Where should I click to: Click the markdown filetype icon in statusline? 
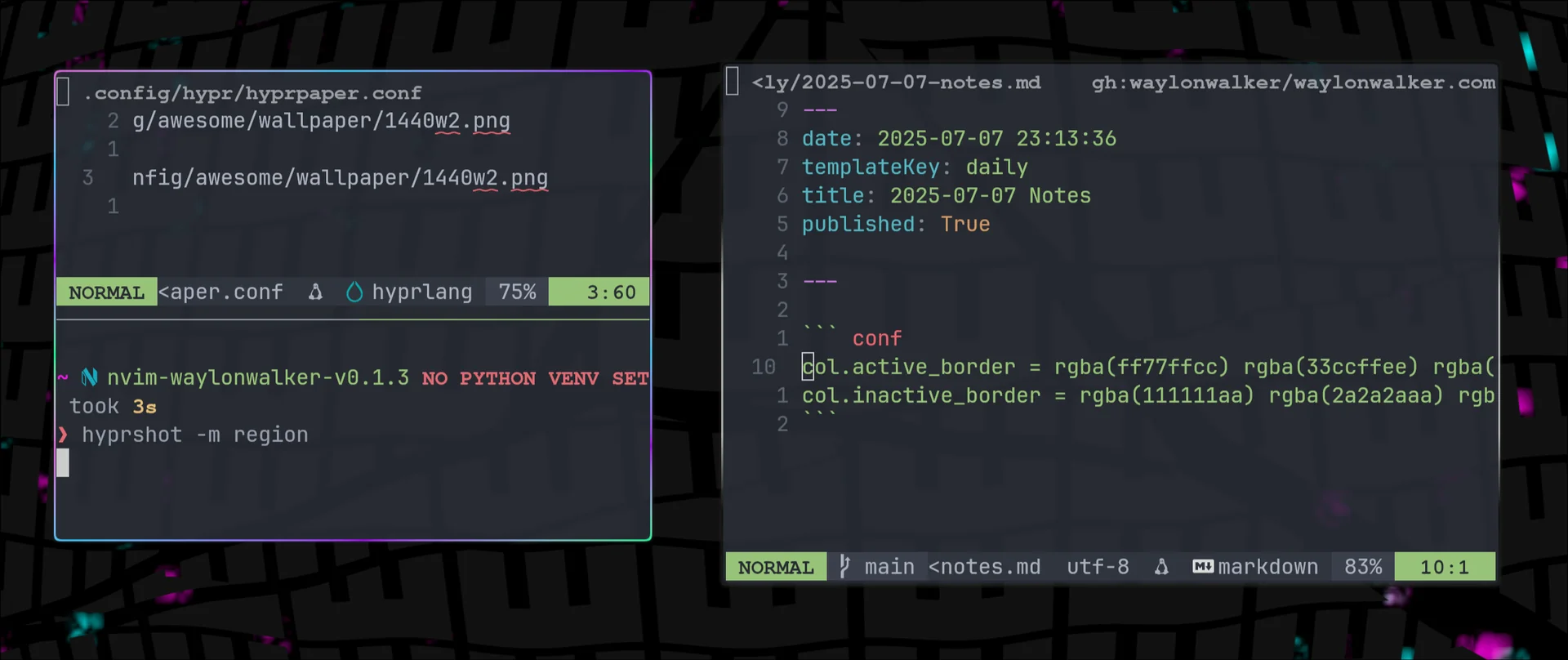1202,567
